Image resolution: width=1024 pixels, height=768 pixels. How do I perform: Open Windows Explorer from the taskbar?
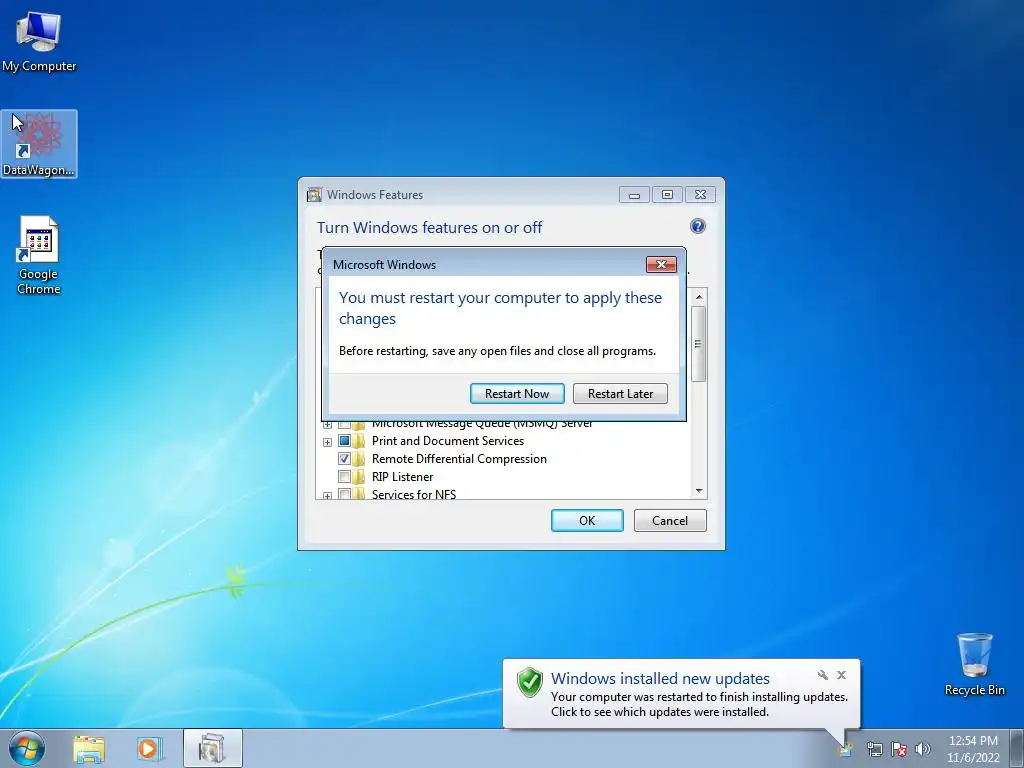(89, 748)
